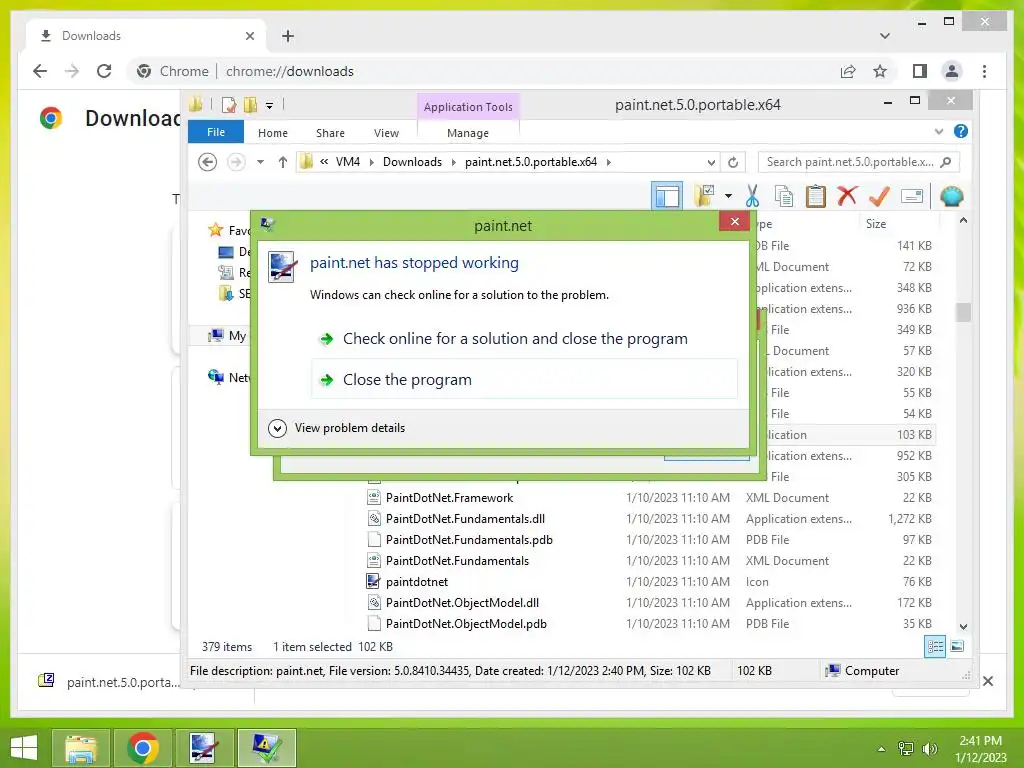Open Chrome three-dot menu
Viewport: 1024px width, 768px height.
click(984, 71)
